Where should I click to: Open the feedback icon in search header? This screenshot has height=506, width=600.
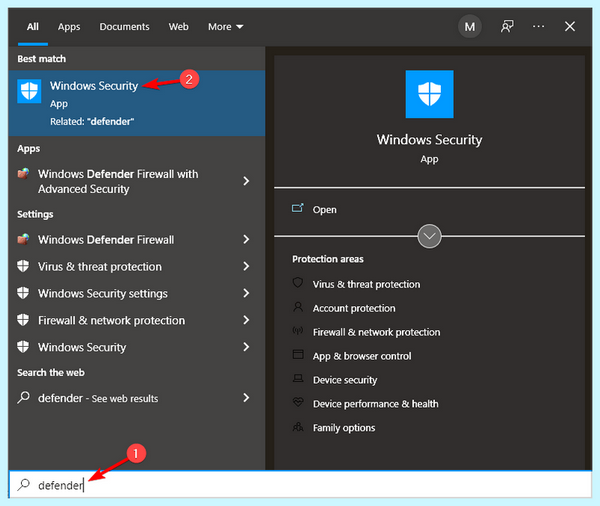[507, 26]
